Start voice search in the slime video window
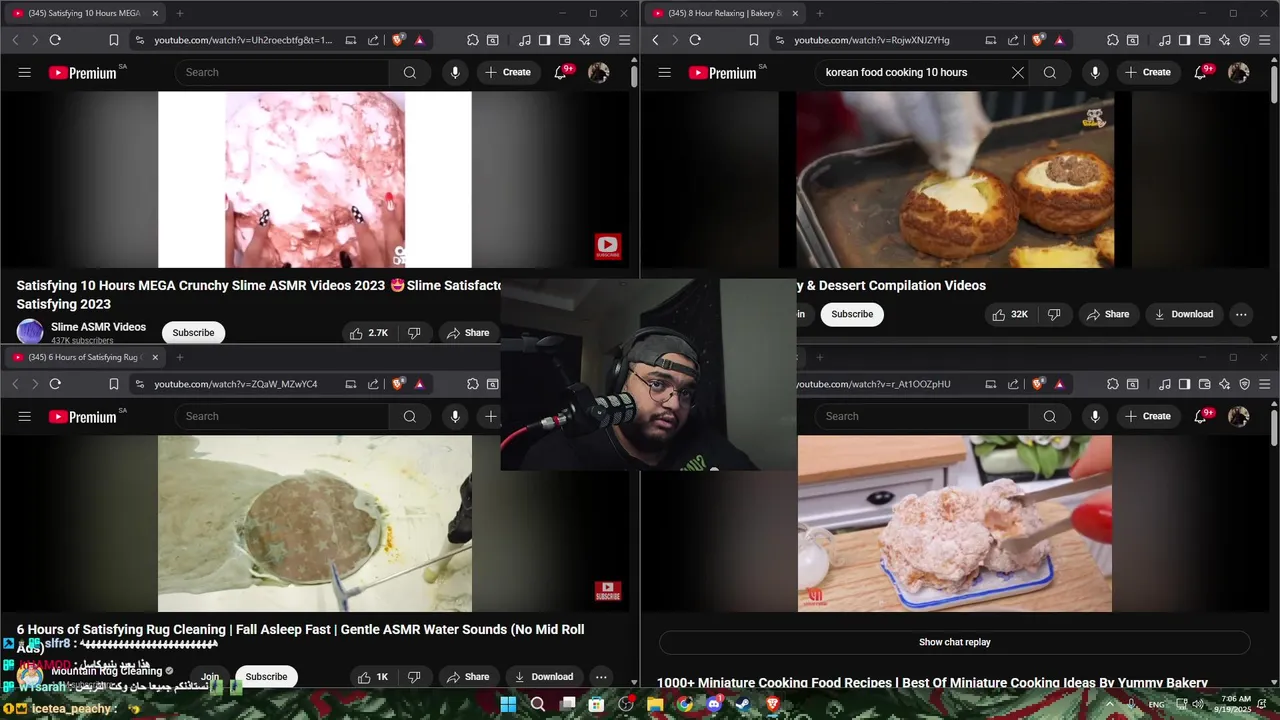Image resolution: width=1280 pixels, height=720 pixels. click(455, 72)
